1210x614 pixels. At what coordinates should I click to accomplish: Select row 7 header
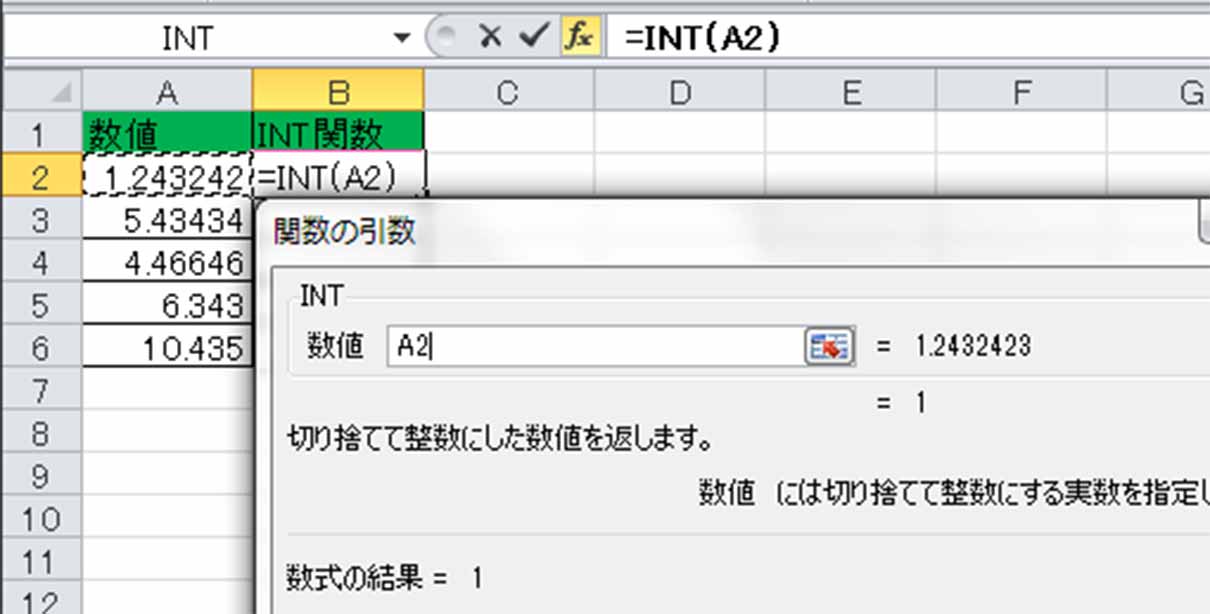[x=41, y=390]
